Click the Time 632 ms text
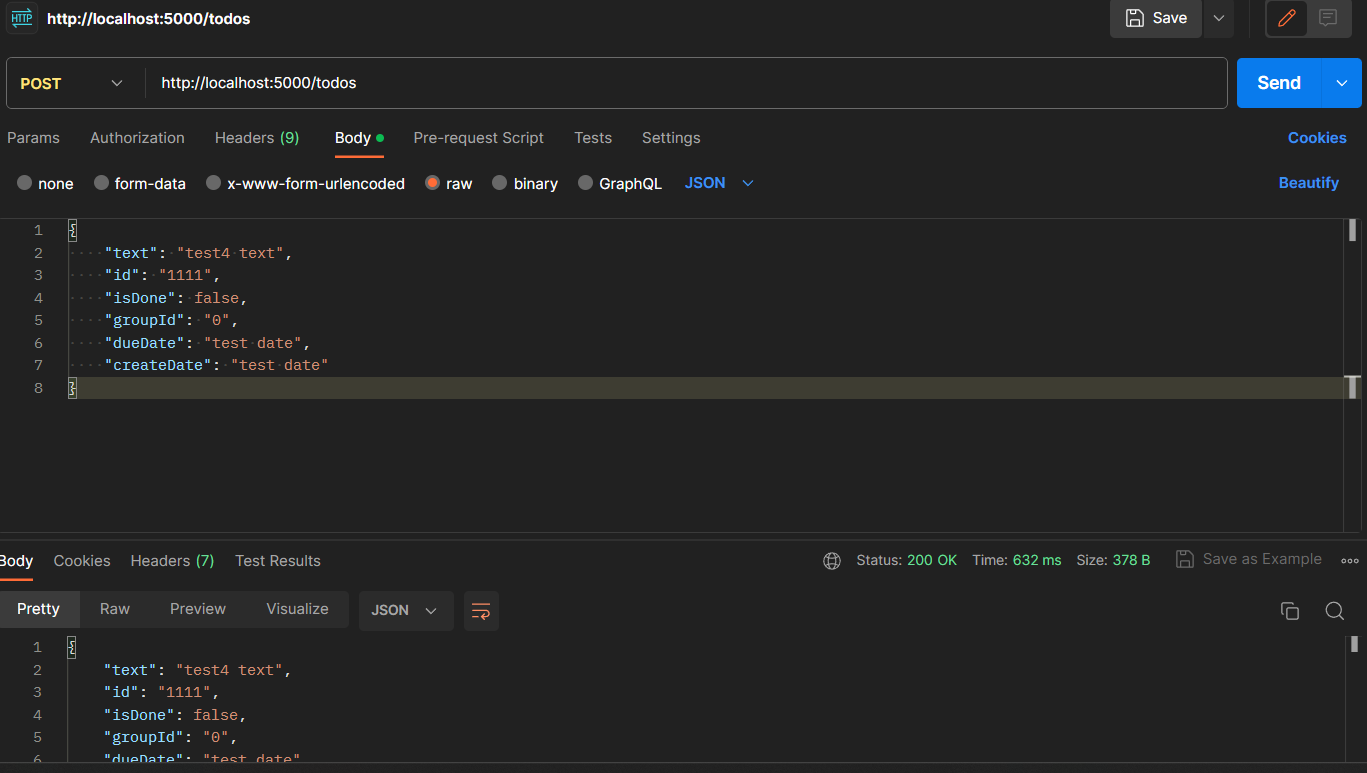 1016,560
